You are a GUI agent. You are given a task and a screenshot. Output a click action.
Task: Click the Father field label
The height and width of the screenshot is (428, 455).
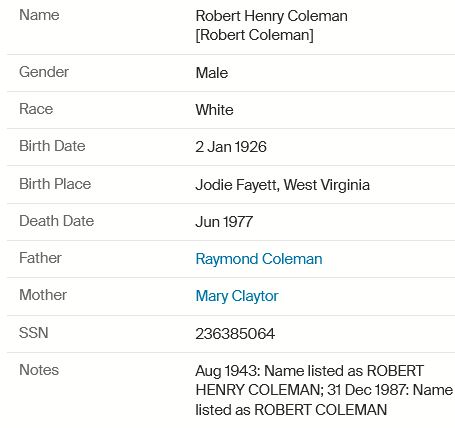click(x=40, y=258)
